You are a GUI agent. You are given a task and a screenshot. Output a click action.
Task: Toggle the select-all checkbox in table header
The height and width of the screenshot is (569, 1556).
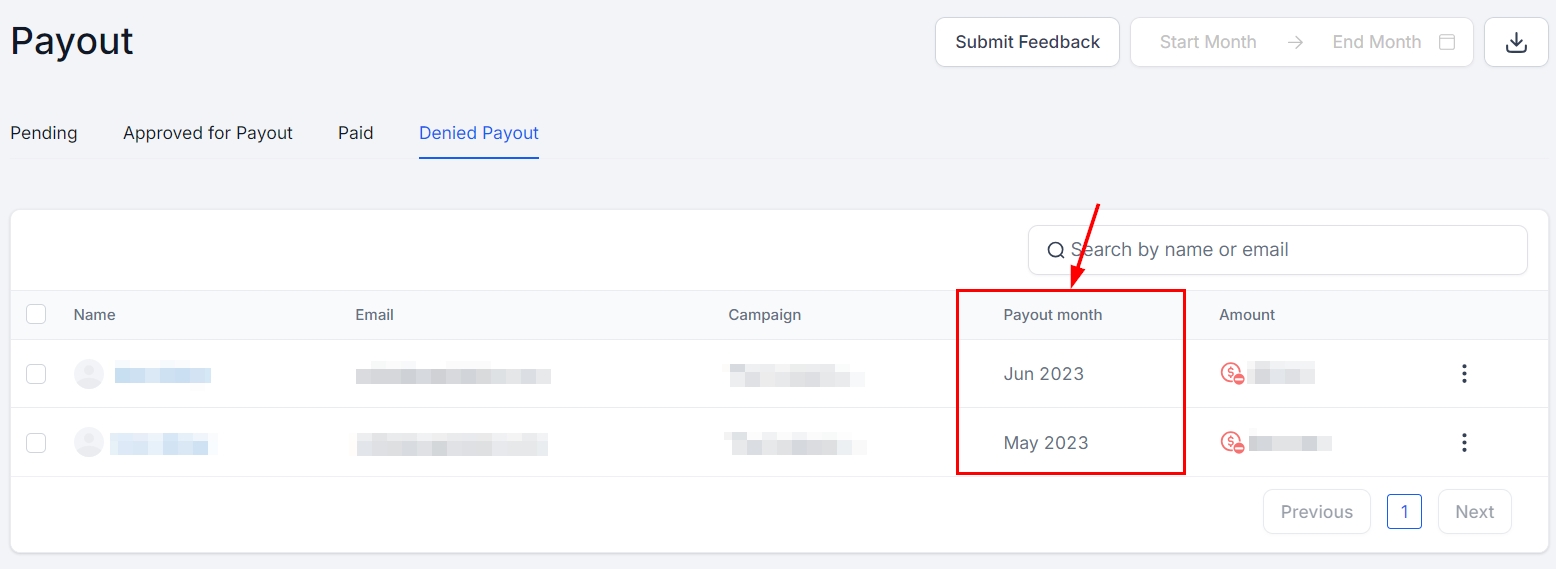(36, 314)
